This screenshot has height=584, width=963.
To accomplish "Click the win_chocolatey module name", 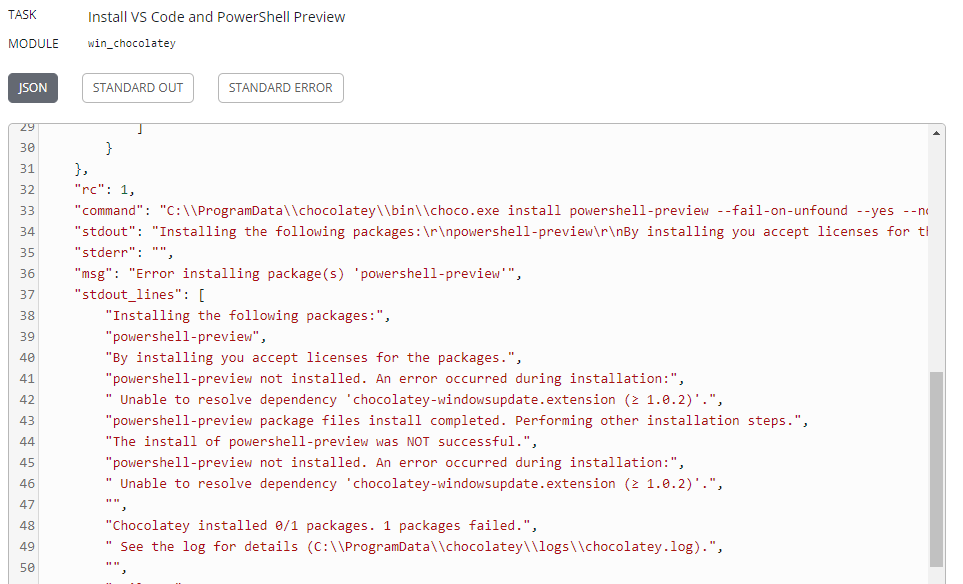I will tap(131, 44).
